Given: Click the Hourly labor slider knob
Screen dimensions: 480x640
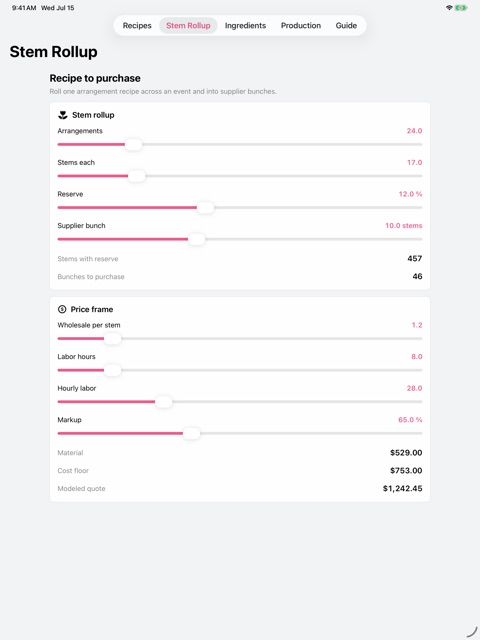Looking at the screenshot, I should pyautogui.click(x=163, y=402).
